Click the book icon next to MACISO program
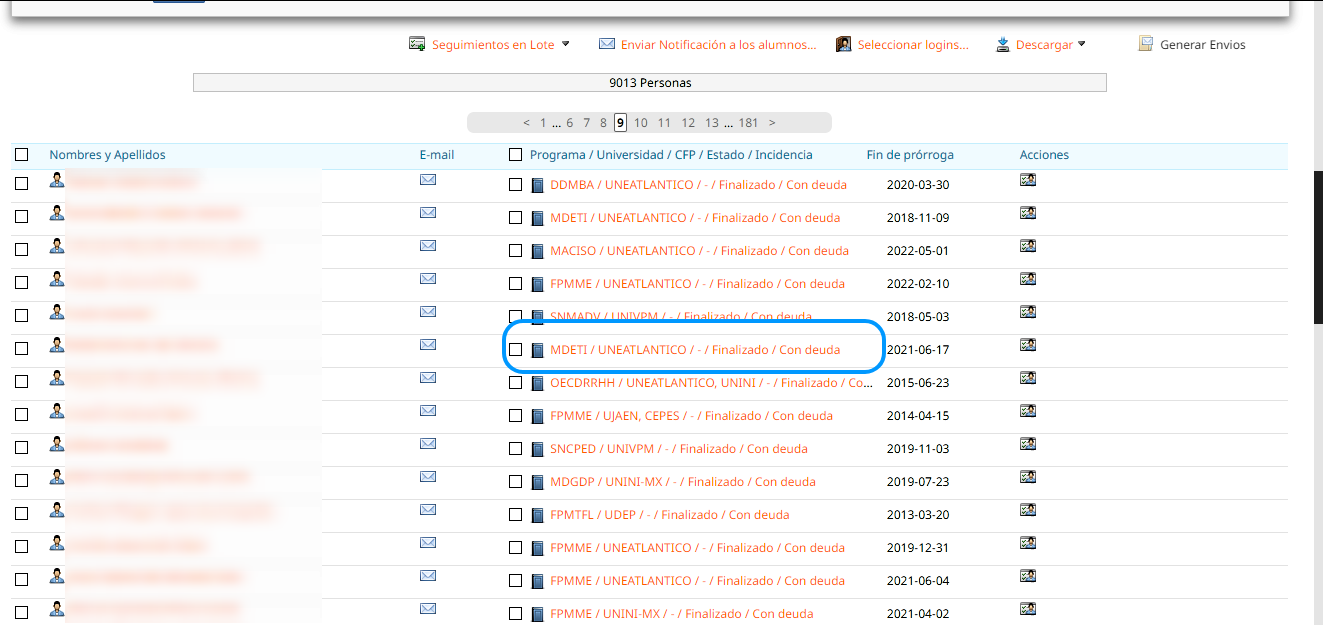1323x625 pixels. (x=538, y=251)
